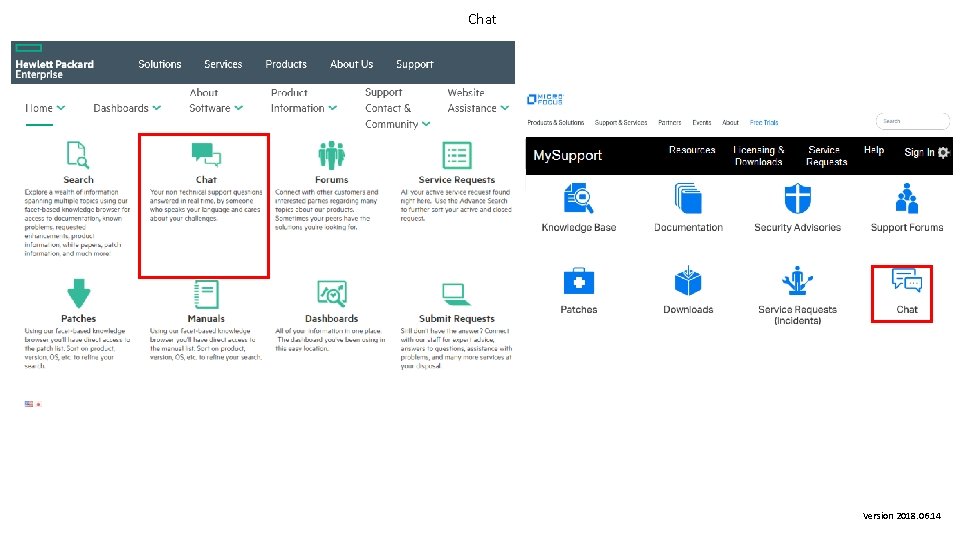This screenshot has width=960, height=540.
Task: Click the Knowledge Base icon in MySupport
Action: [x=579, y=198]
